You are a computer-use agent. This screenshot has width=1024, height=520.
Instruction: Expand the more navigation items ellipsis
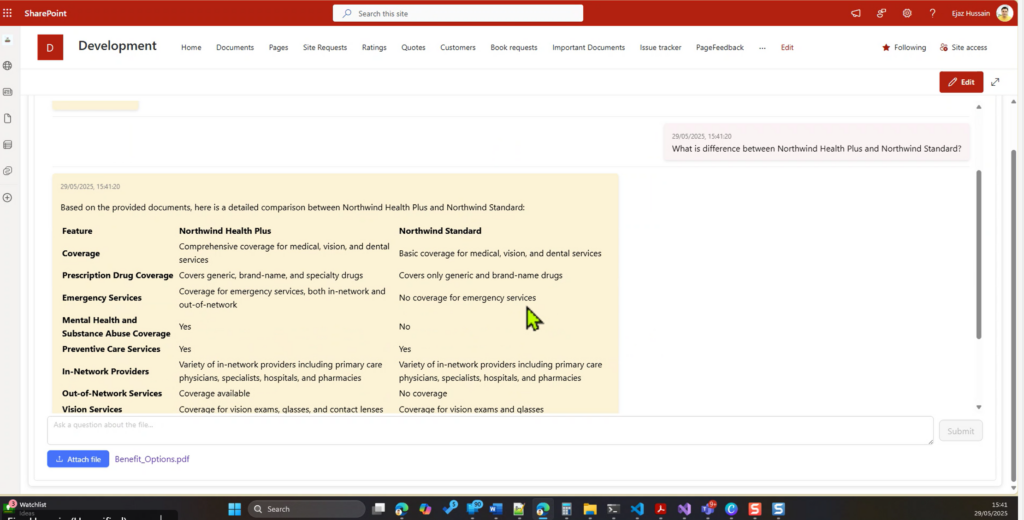tap(762, 48)
